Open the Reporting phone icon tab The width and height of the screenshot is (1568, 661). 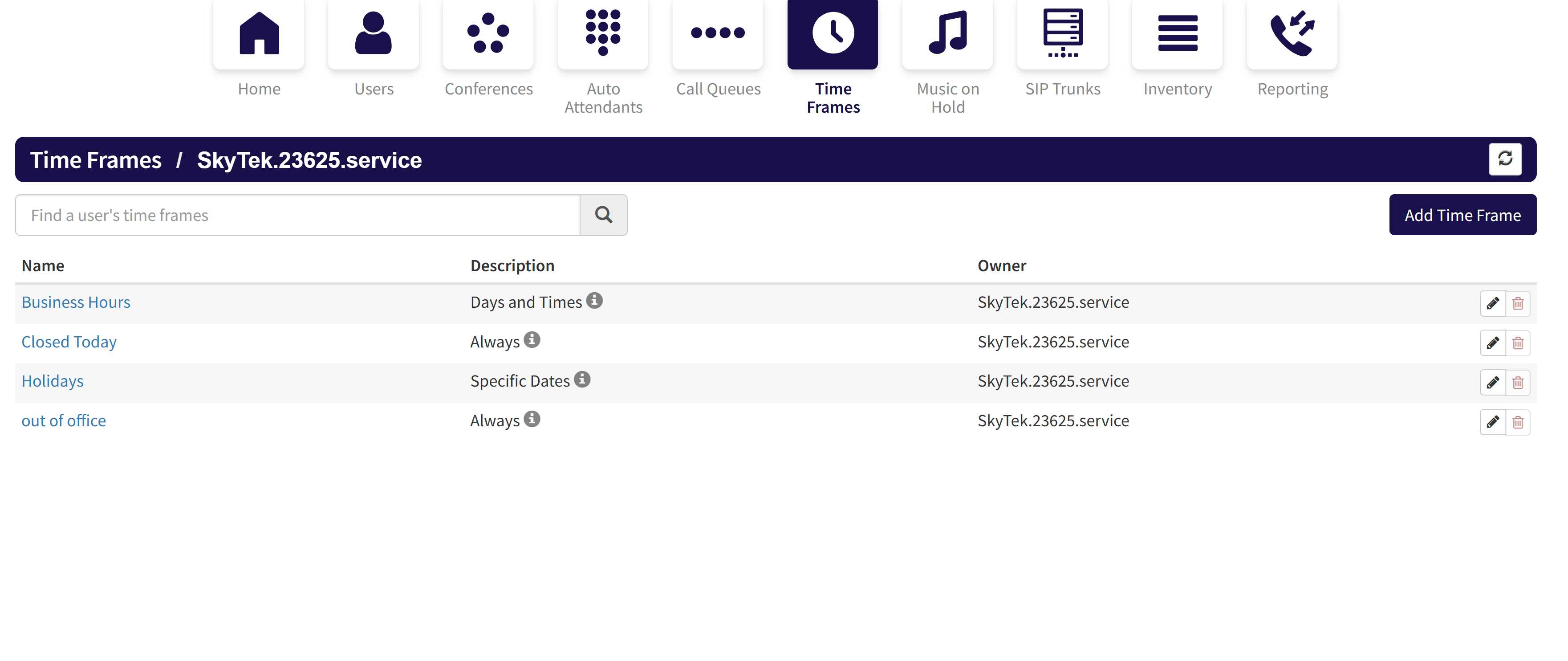tap(1292, 34)
